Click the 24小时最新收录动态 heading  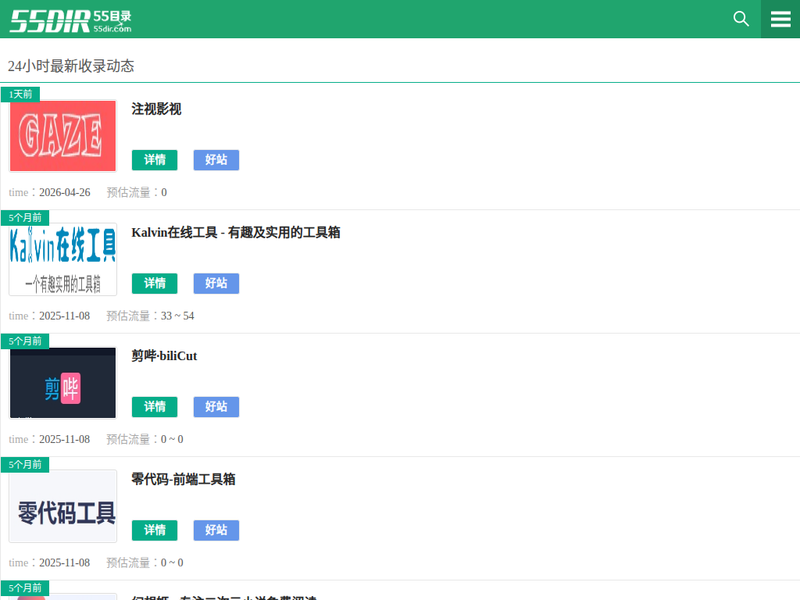coord(71,66)
